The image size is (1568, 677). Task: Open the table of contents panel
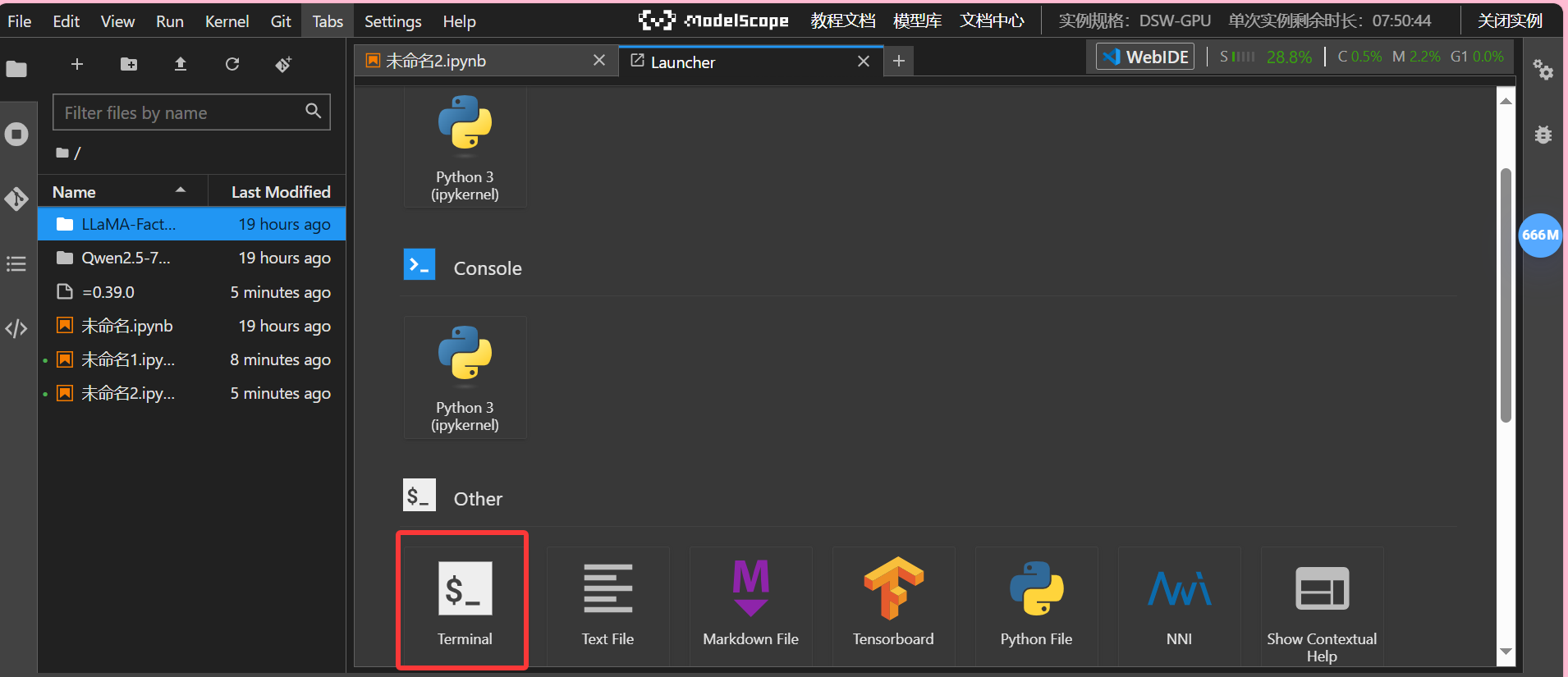pos(16,264)
